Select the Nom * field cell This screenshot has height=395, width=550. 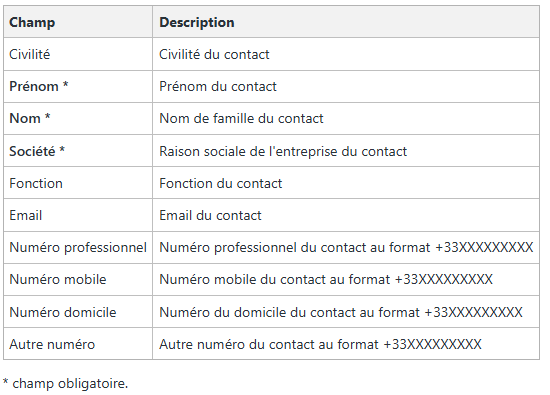pos(78,119)
